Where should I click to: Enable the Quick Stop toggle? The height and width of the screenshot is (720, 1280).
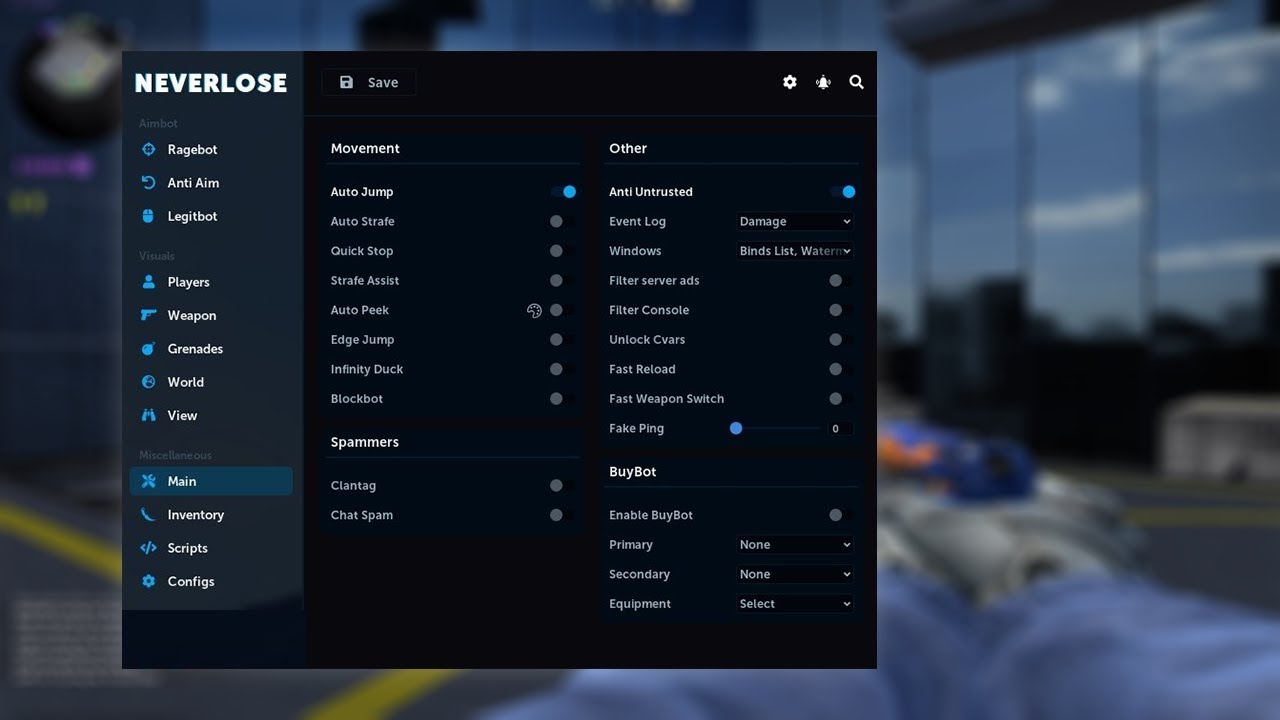[x=563, y=251]
